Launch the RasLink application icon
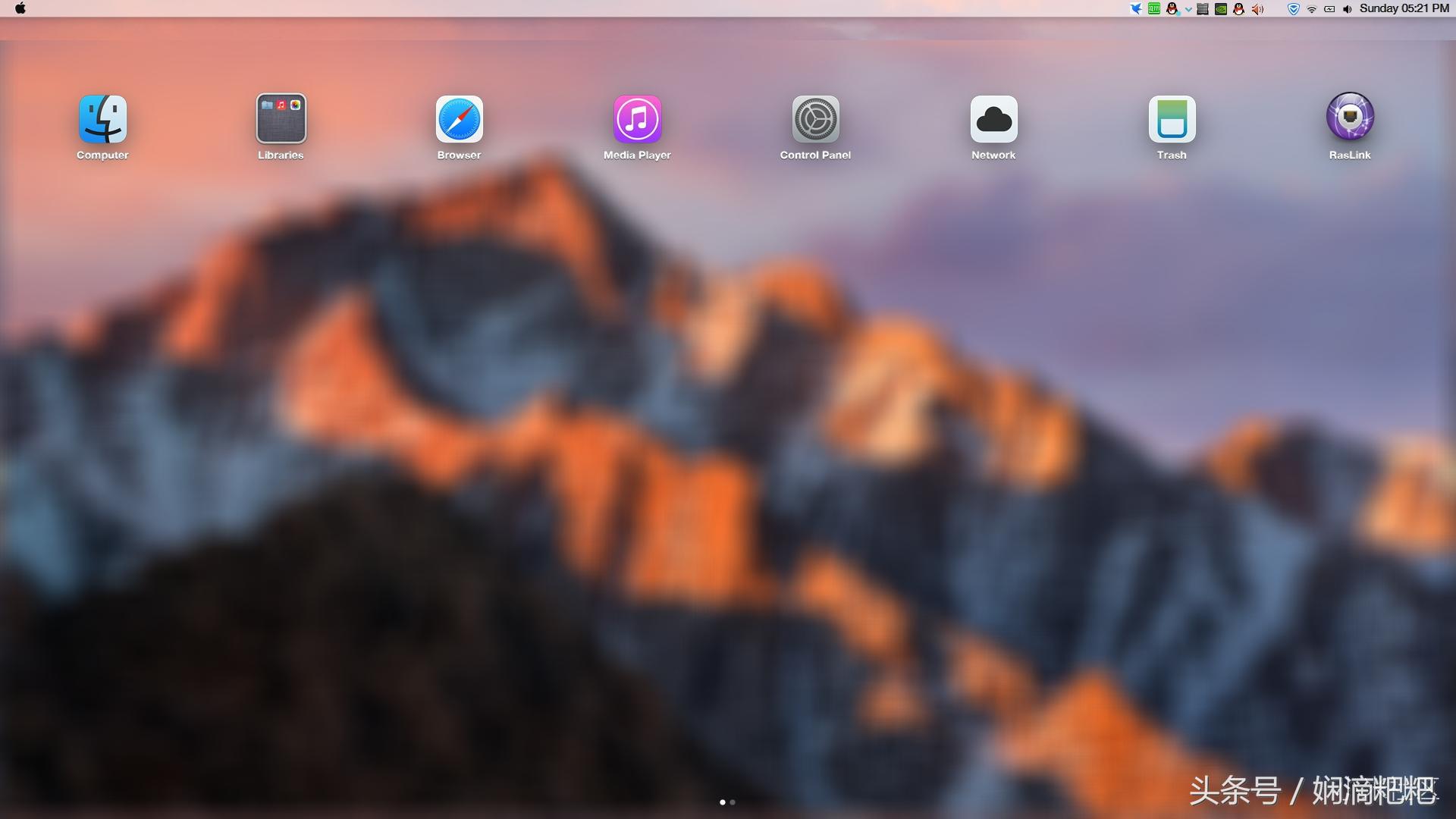The height and width of the screenshot is (819, 1456). point(1350,118)
